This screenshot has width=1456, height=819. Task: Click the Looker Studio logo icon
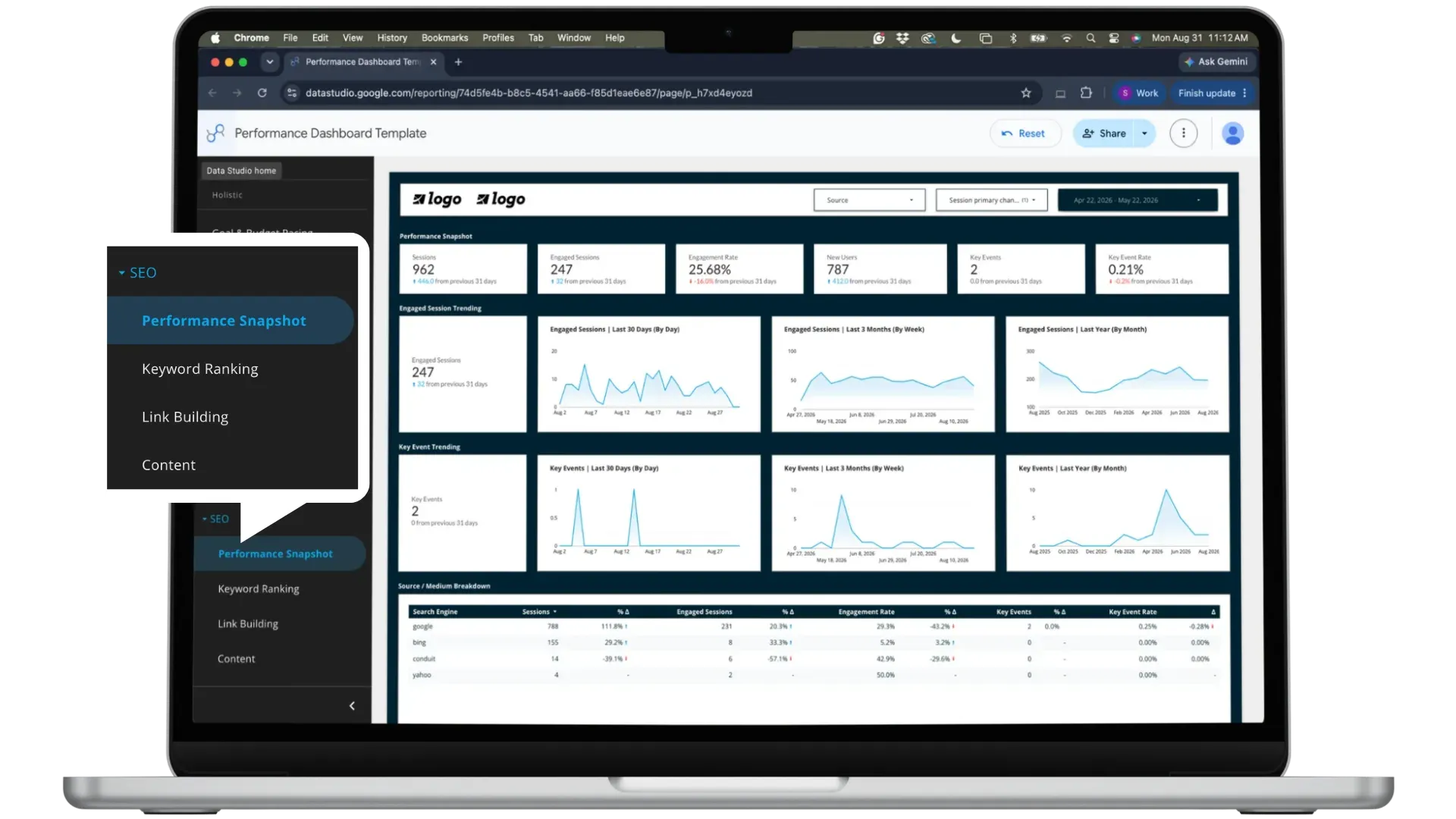[x=215, y=133]
